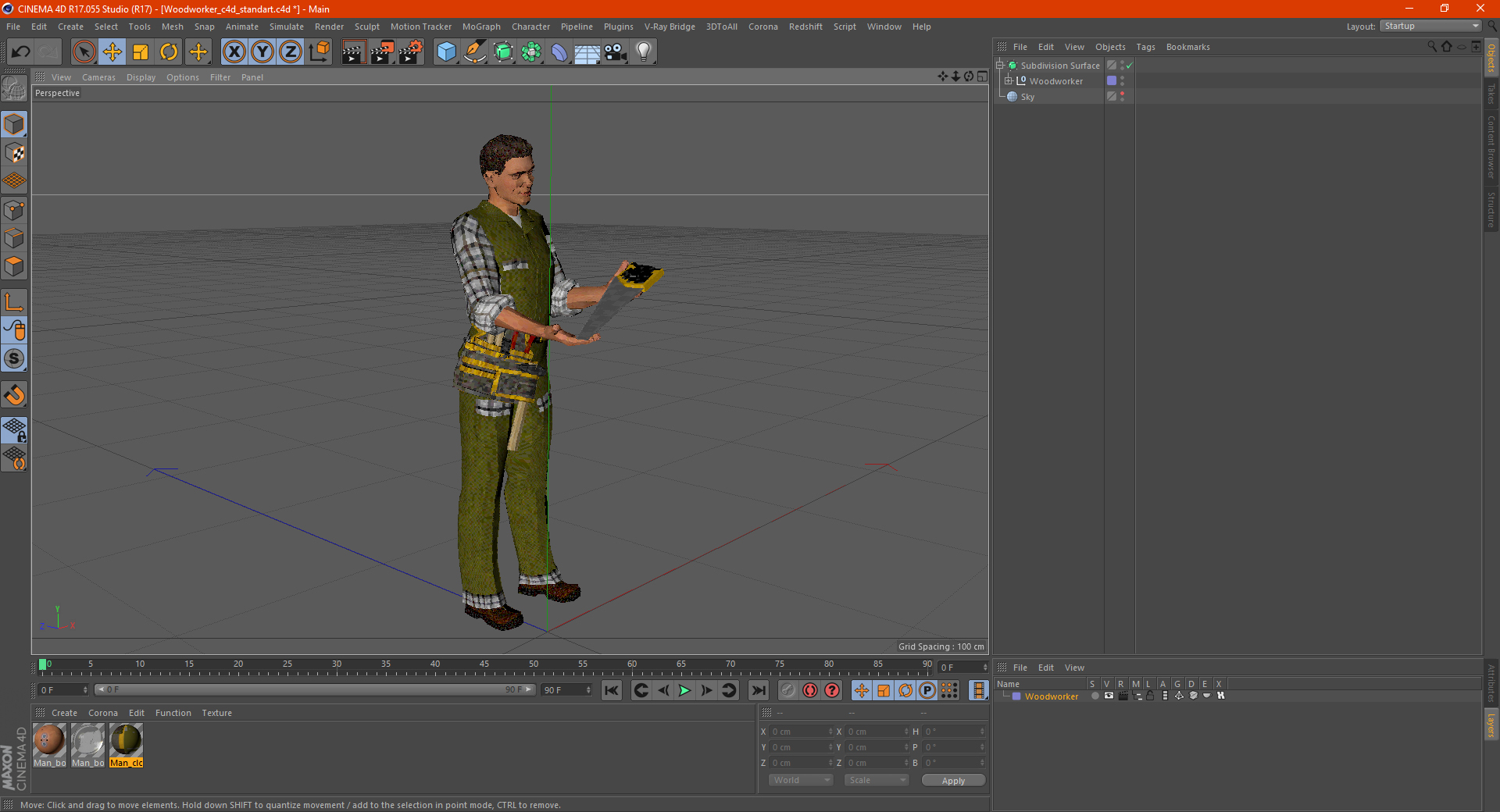Add a Floor environment object

(587, 52)
